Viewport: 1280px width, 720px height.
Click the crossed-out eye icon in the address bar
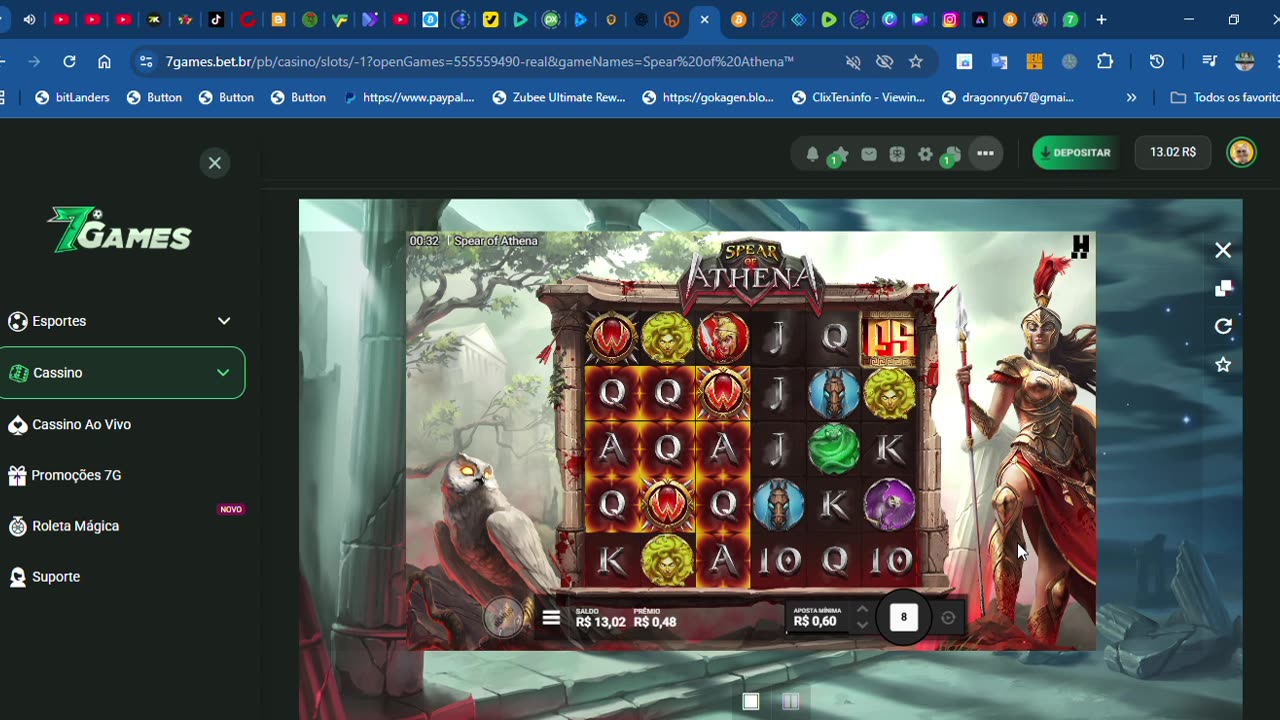coord(884,61)
